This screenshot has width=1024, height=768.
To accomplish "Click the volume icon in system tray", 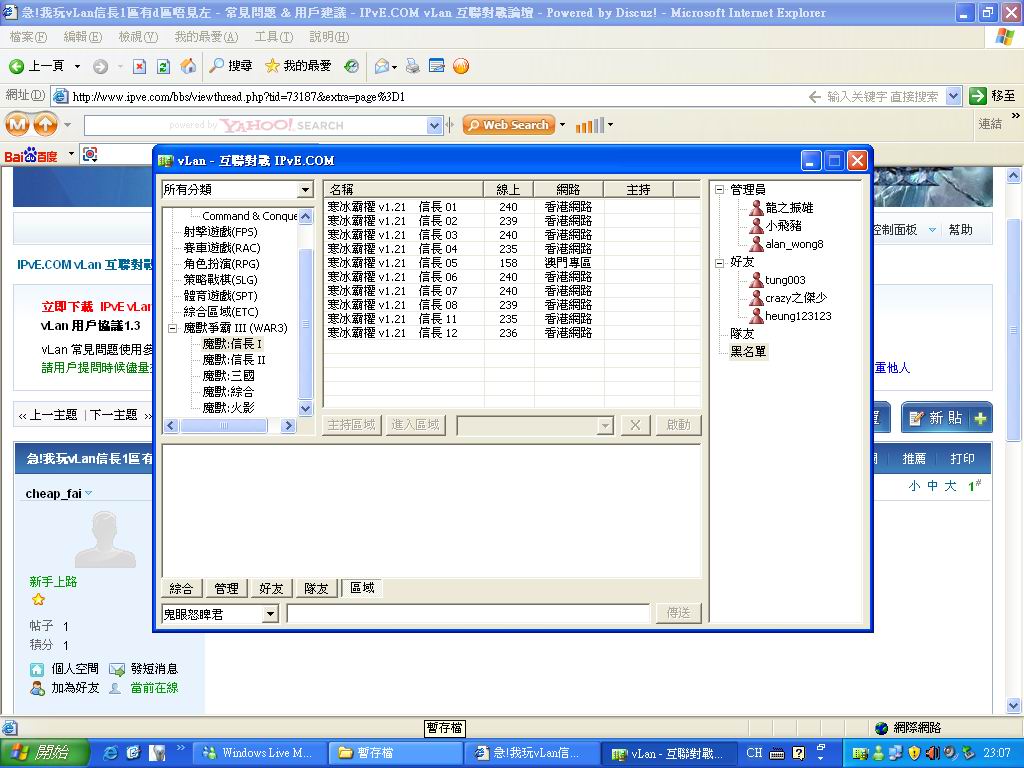I will [x=933, y=751].
